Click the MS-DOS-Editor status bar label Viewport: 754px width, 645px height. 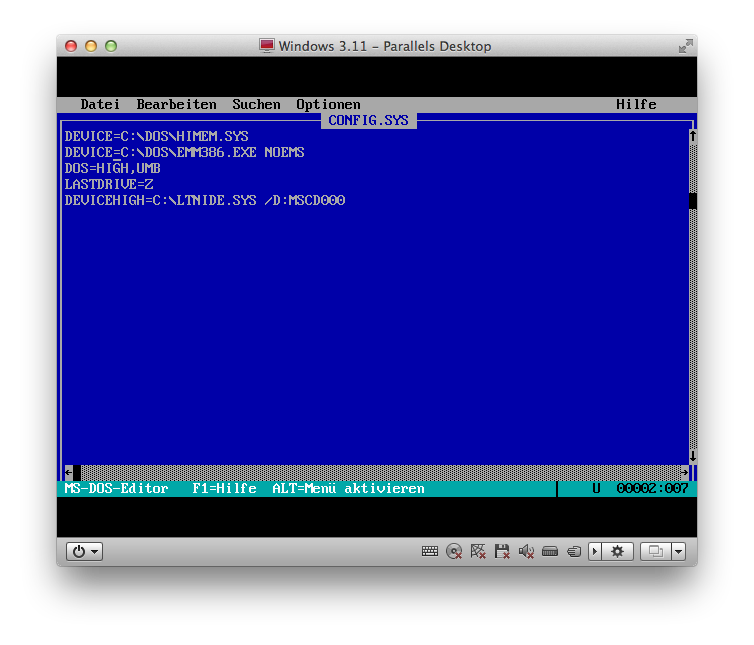point(116,489)
